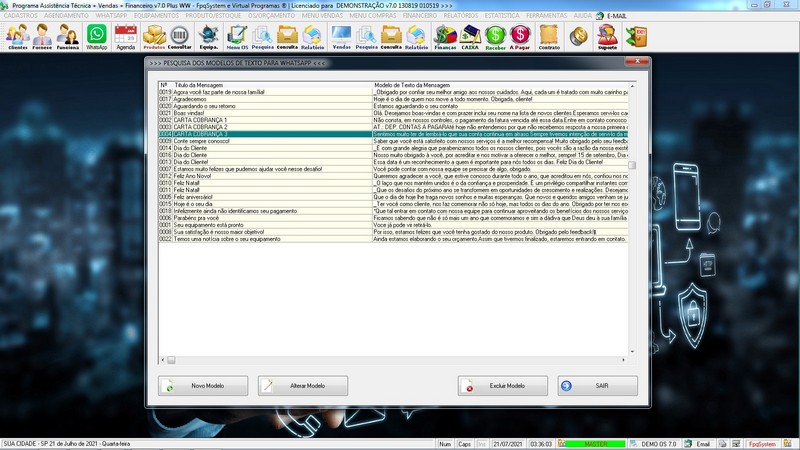
Task: Open the MENU VENDAS menu
Action: (322, 16)
